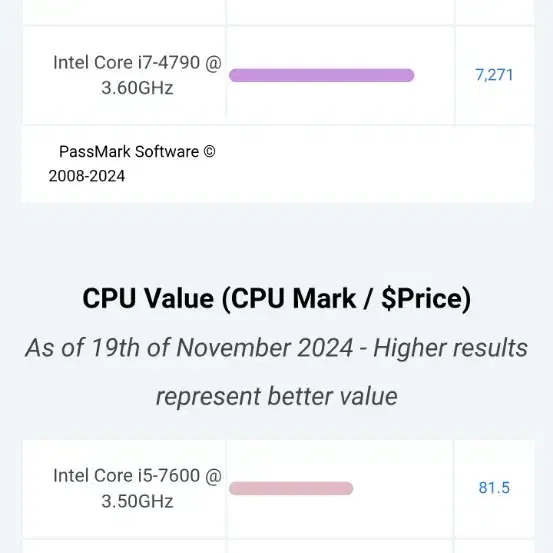Viewport: 553px width, 553px height.
Task: Click the 2008-2024 copyright year text
Action: (x=87, y=176)
